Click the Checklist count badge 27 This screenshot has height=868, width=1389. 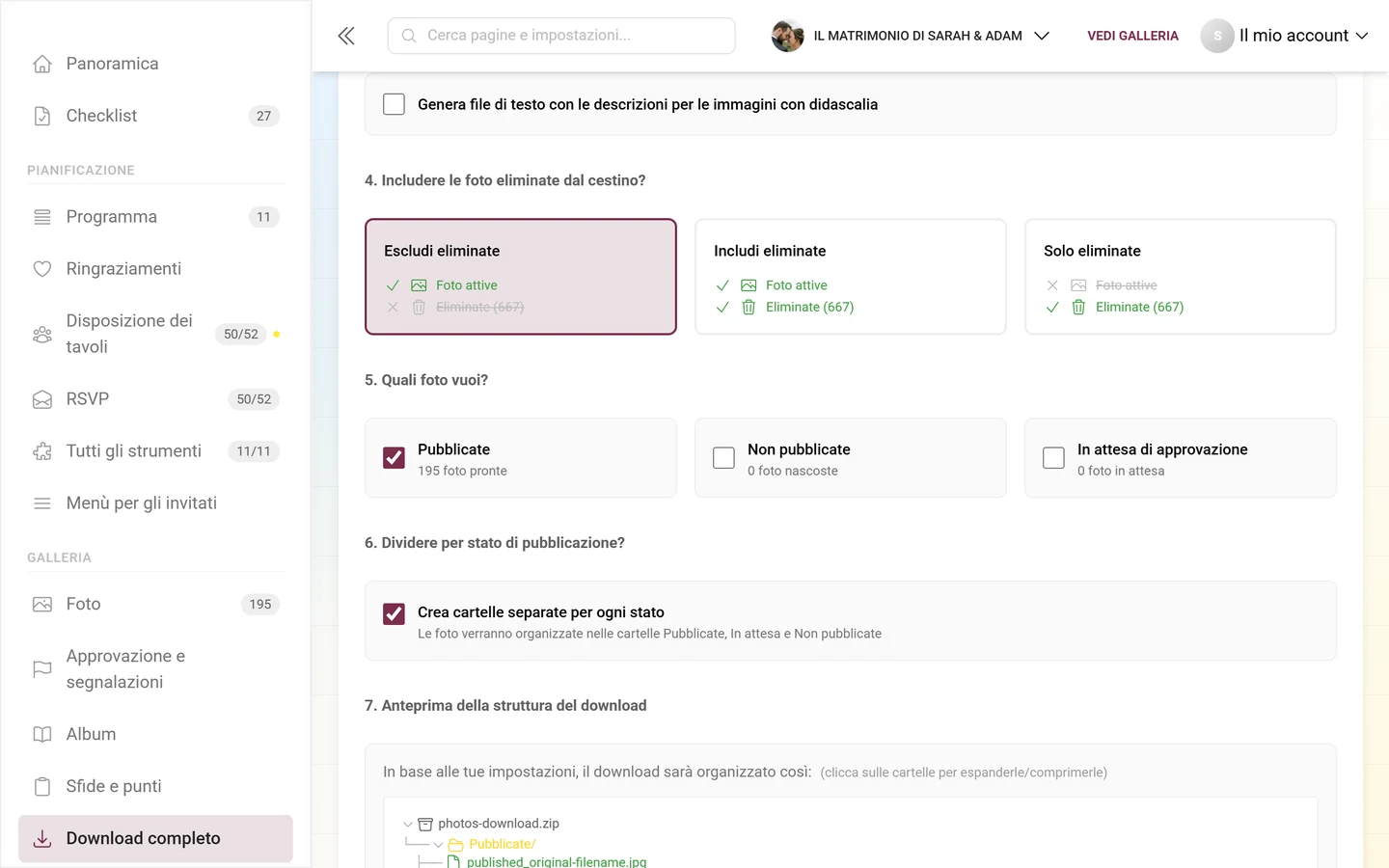pyautogui.click(x=264, y=116)
